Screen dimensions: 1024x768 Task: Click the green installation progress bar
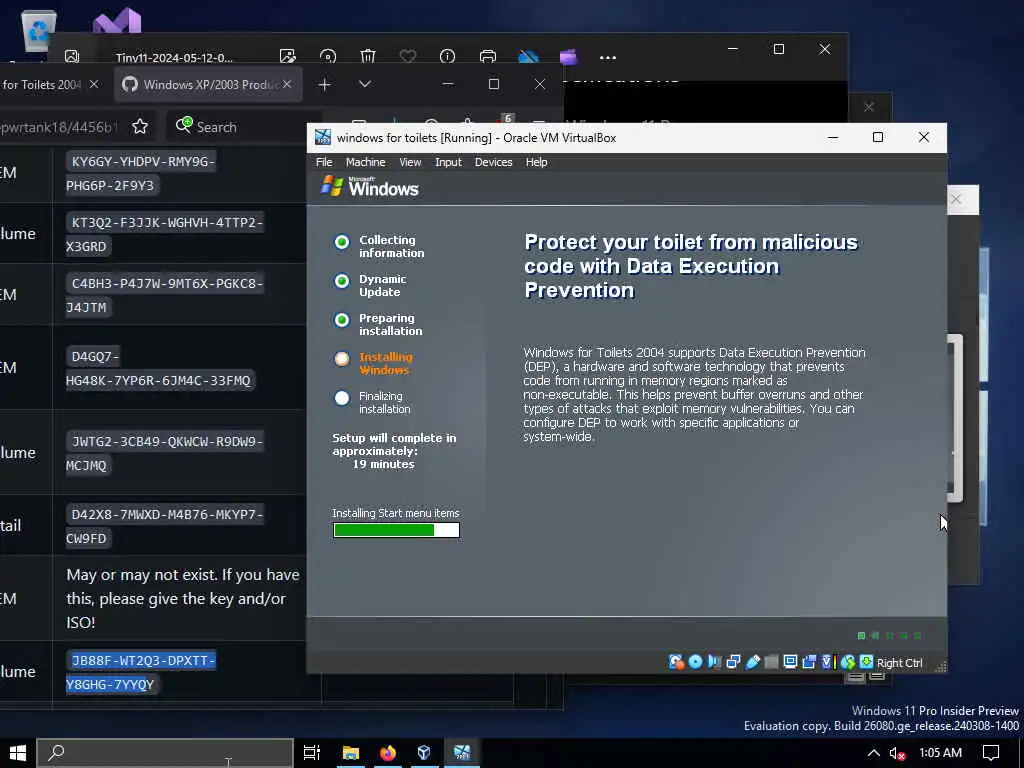[x=396, y=530]
